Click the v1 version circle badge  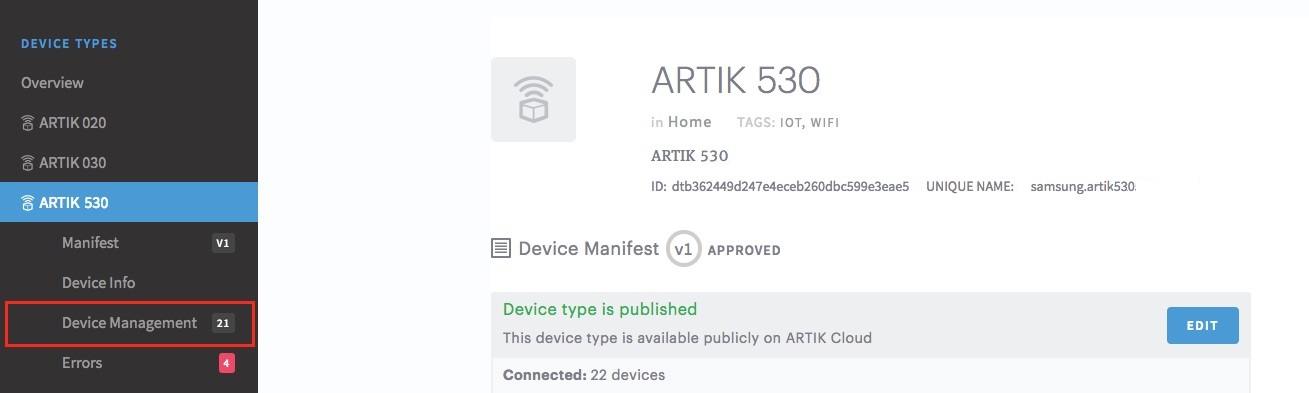(x=685, y=249)
